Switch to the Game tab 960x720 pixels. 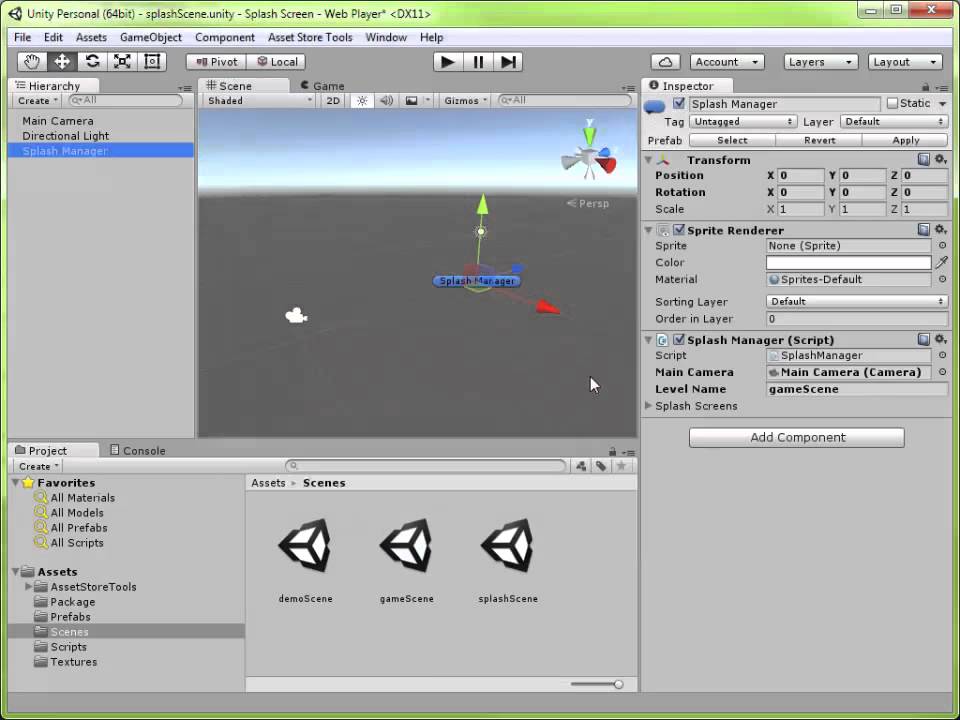coord(323,86)
